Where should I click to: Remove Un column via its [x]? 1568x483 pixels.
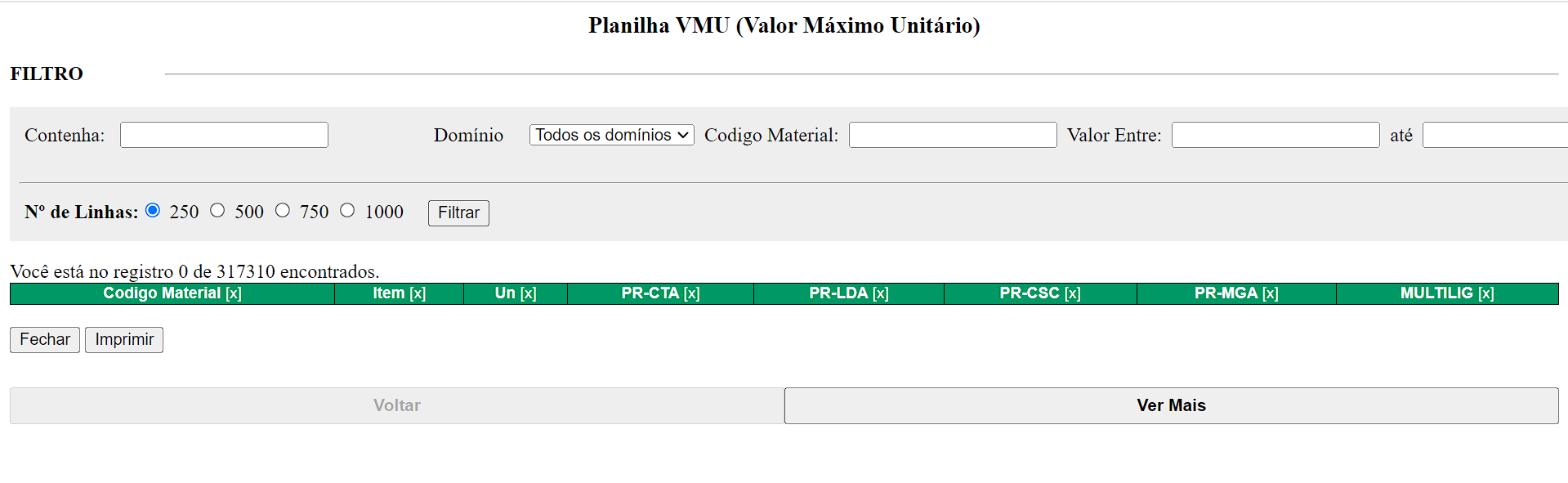point(528,293)
